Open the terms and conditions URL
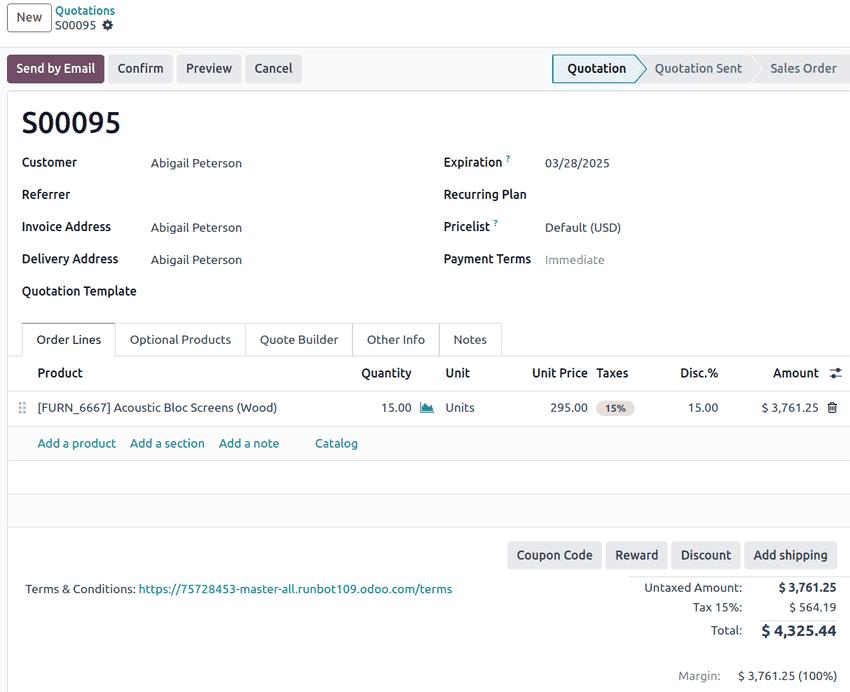 [295, 589]
